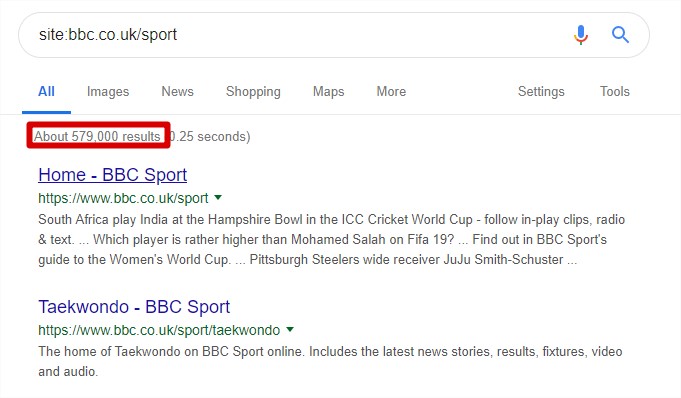
Task: Open the Settings menu
Action: 541,92
